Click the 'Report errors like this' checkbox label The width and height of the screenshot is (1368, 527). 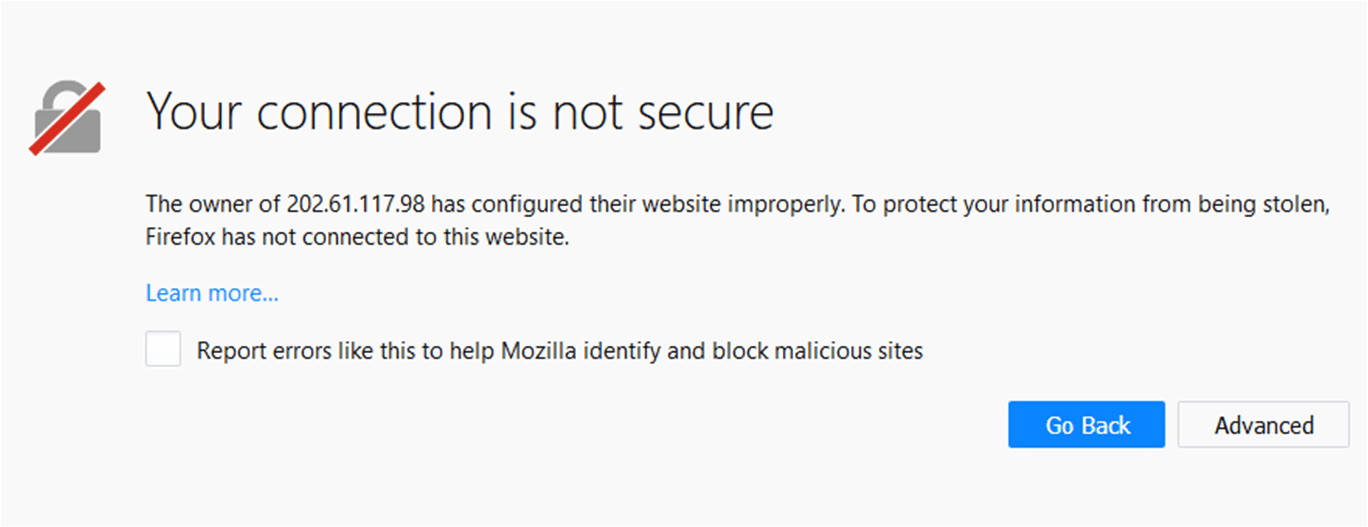pyautogui.click(x=560, y=351)
